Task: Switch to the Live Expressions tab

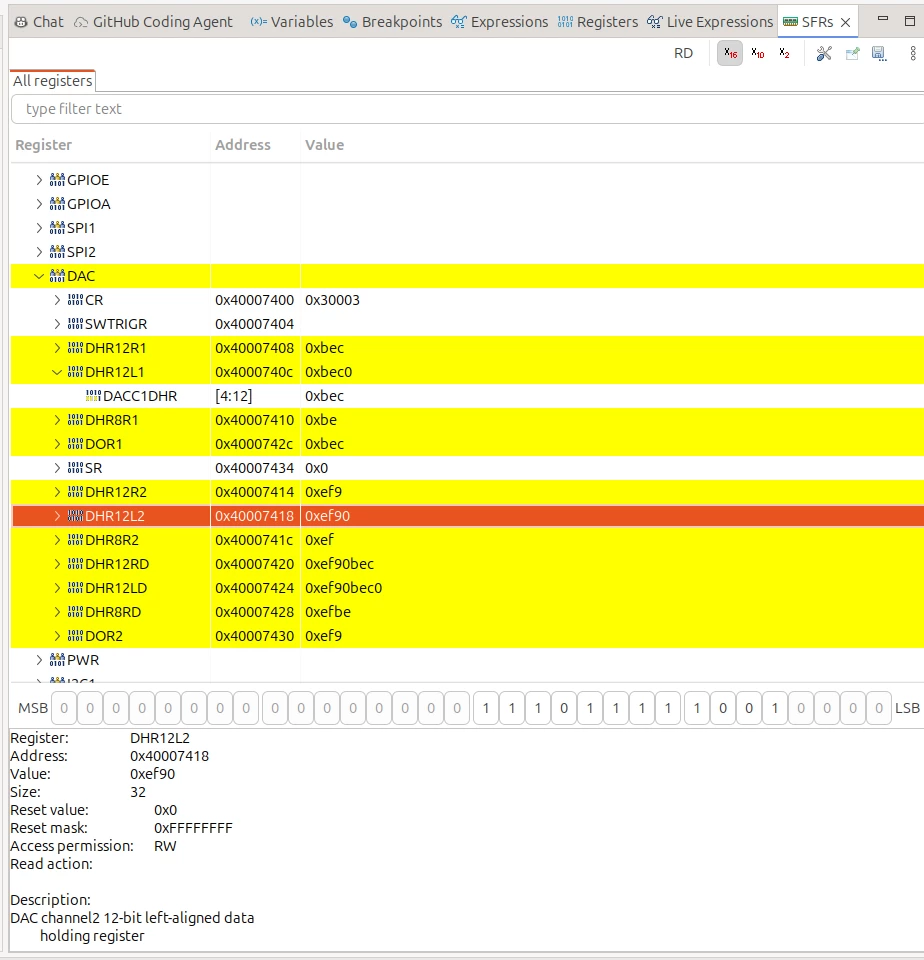Action: point(710,22)
